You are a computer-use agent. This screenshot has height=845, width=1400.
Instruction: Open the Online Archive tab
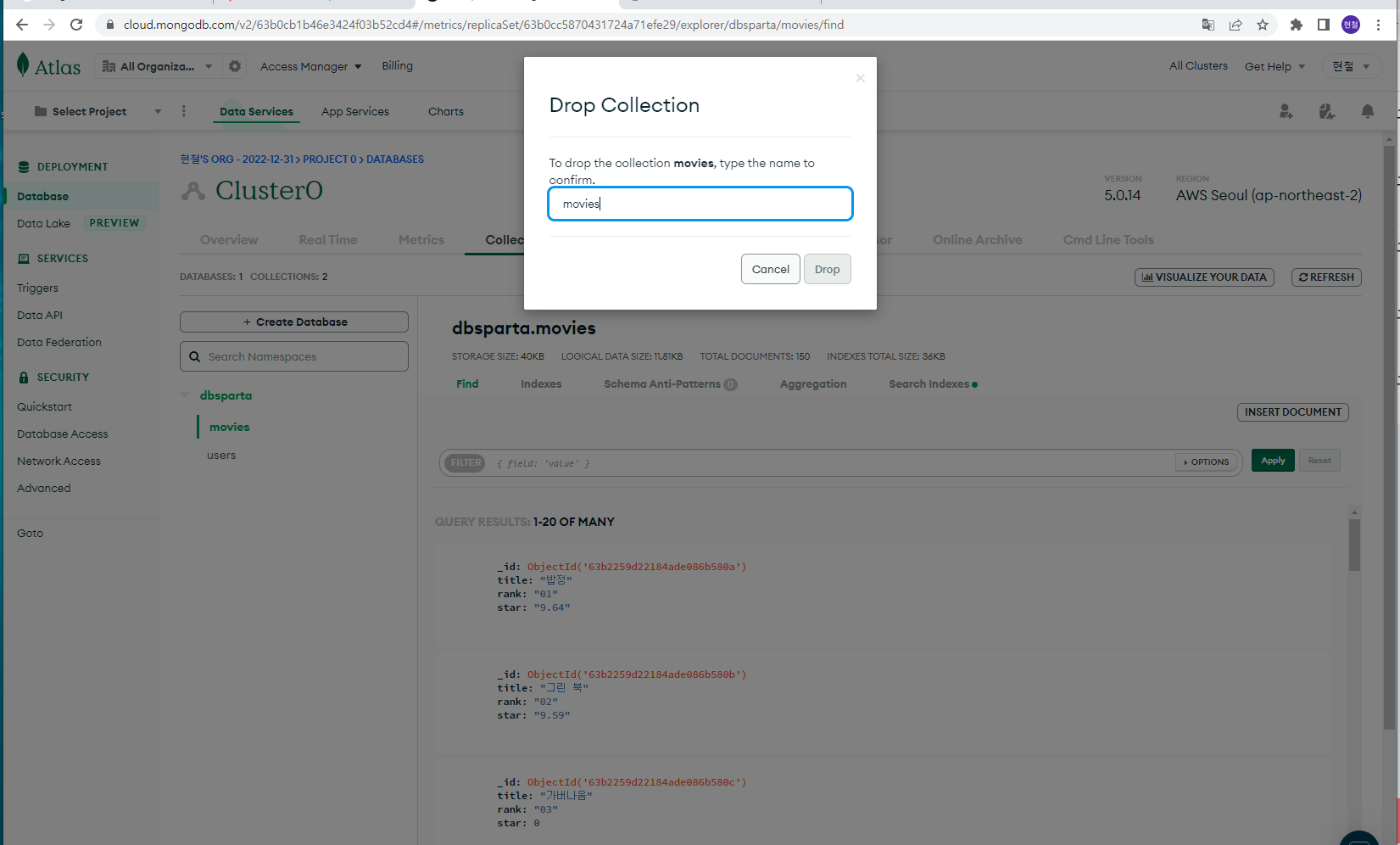pos(978,240)
